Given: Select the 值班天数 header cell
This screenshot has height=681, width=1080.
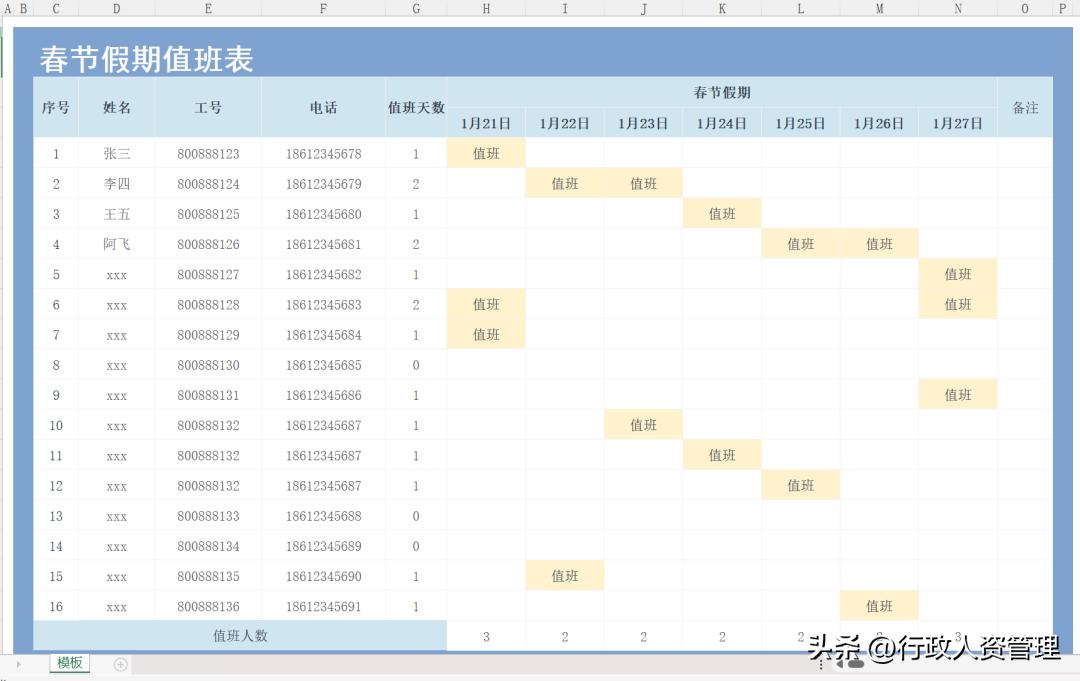Looking at the screenshot, I should (x=416, y=107).
